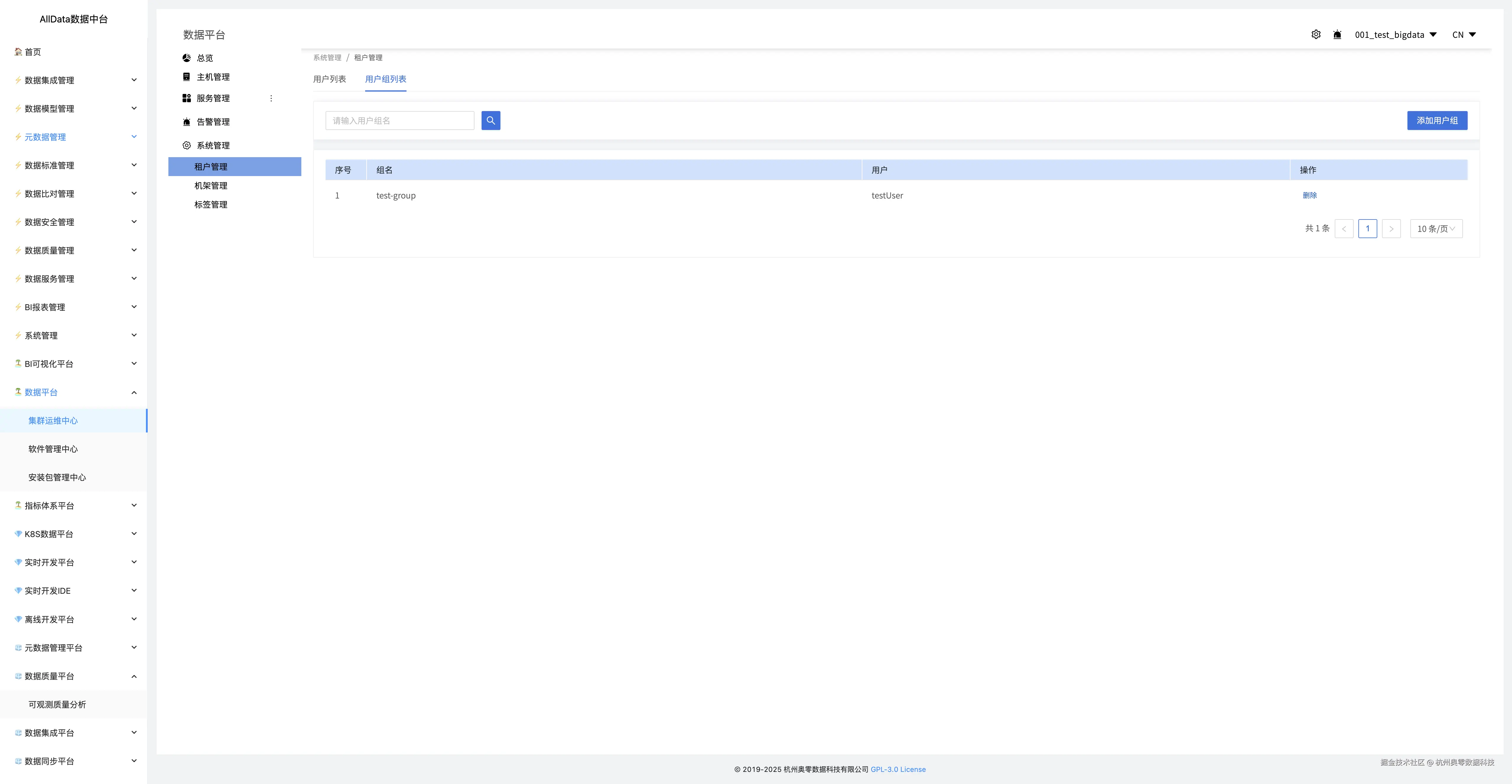This screenshot has height=784, width=1512.
Task: Open the 001_test_bigdata user dropdown
Action: pos(1395,35)
